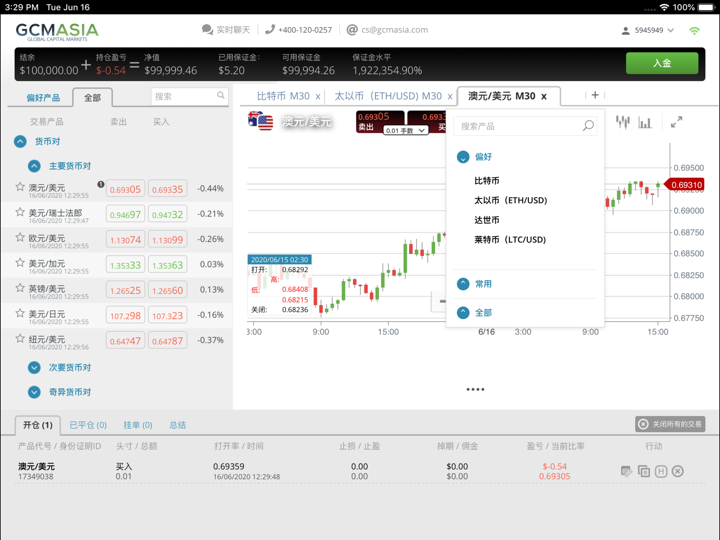The width and height of the screenshot is (720, 540).
Task: Expand the 次要货币对 group
Action: (x=35, y=368)
